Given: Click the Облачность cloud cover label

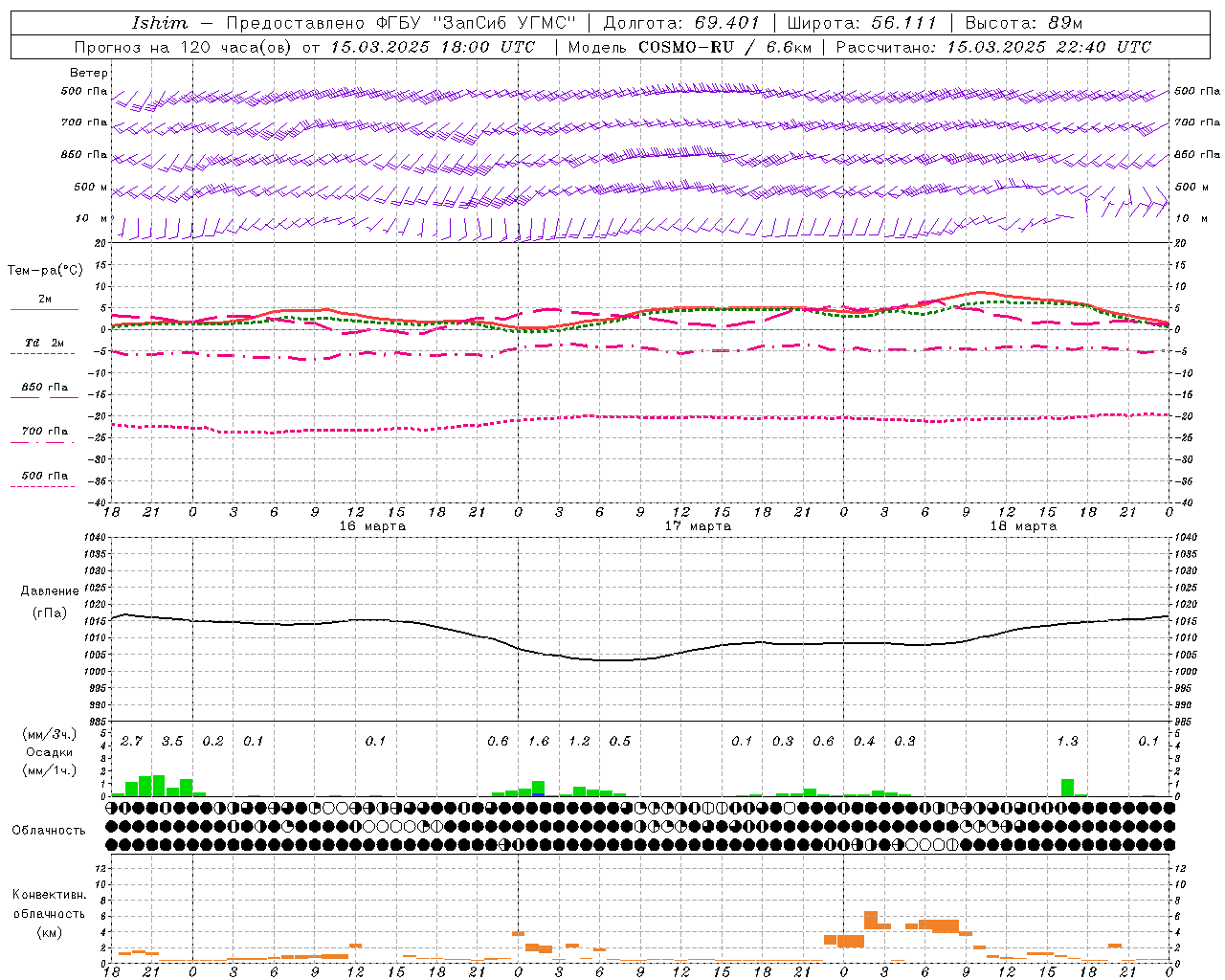Looking at the screenshot, I should [x=49, y=831].
